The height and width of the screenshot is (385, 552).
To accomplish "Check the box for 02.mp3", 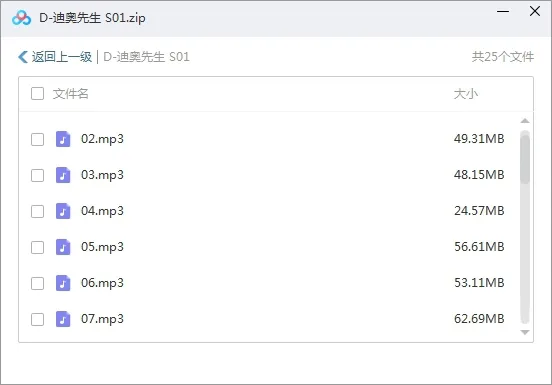I will click(x=37, y=139).
